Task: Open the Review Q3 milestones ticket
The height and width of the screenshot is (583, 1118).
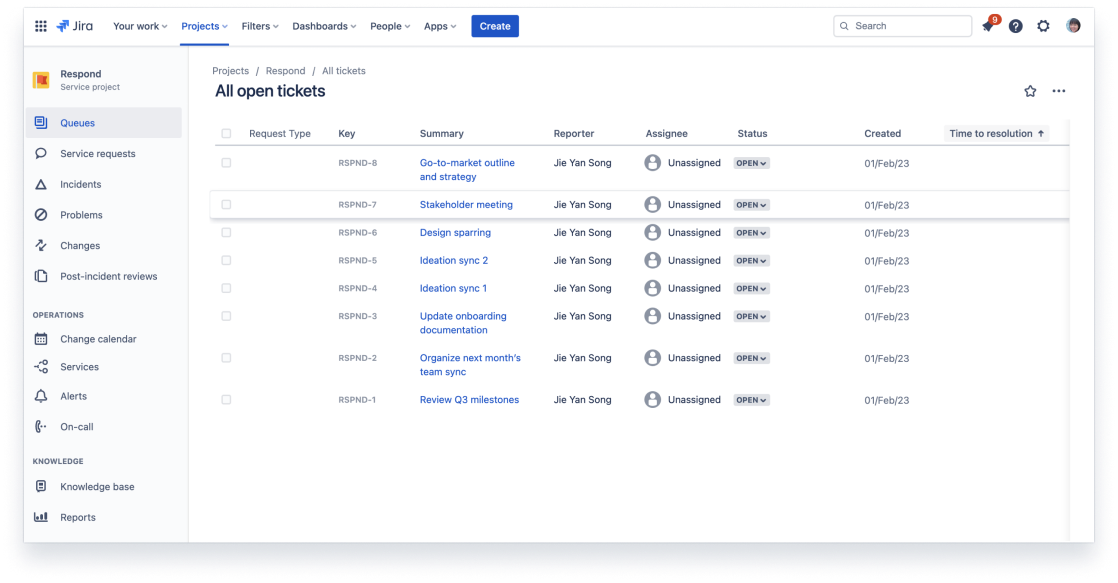Action: (x=469, y=400)
